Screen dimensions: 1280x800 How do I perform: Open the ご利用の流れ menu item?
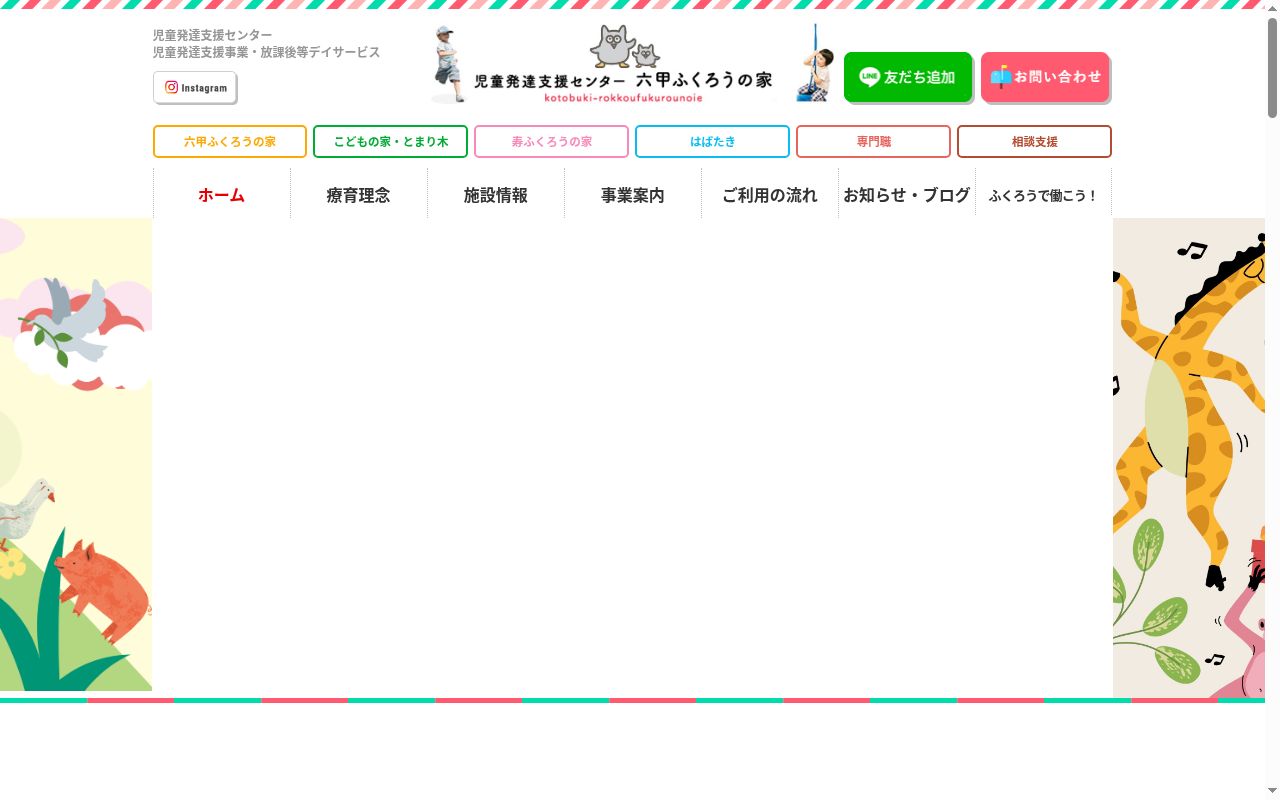[770, 194]
